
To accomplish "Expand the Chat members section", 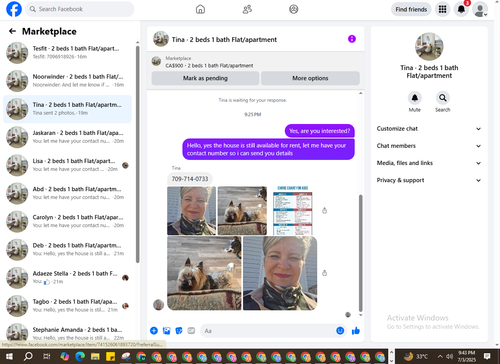I will (429, 146).
